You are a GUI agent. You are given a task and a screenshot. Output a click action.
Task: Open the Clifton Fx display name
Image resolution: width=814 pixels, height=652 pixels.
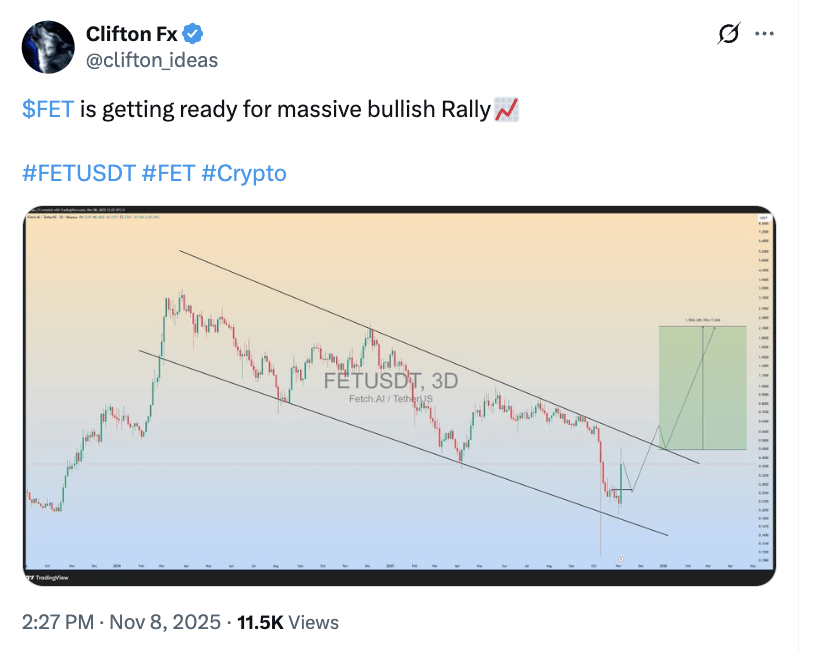[131, 34]
